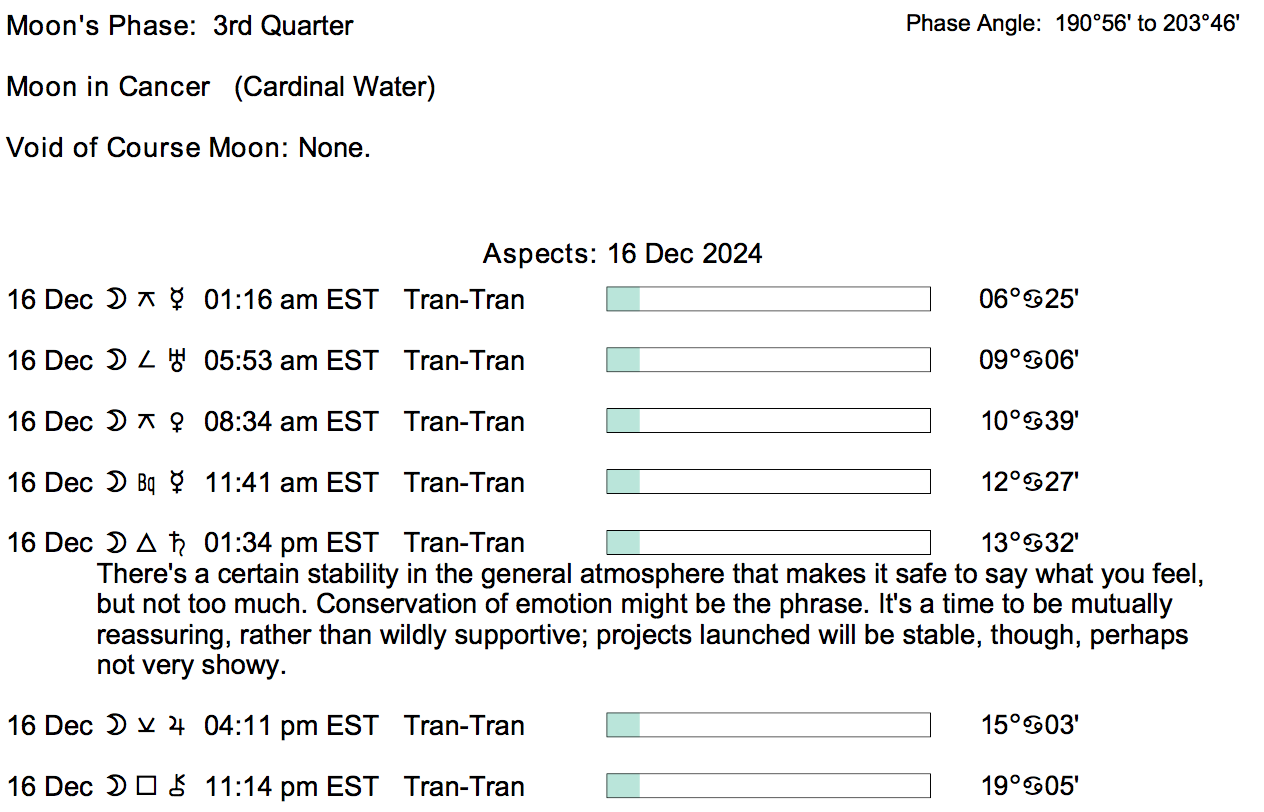1264x812 pixels.
Task: Click the square aspect symbol at 11:14 pm
Action: coord(146,787)
